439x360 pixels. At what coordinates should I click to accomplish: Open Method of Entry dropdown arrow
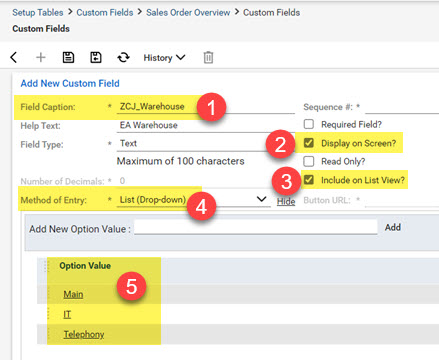pyautogui.click(x=262, y=199)
